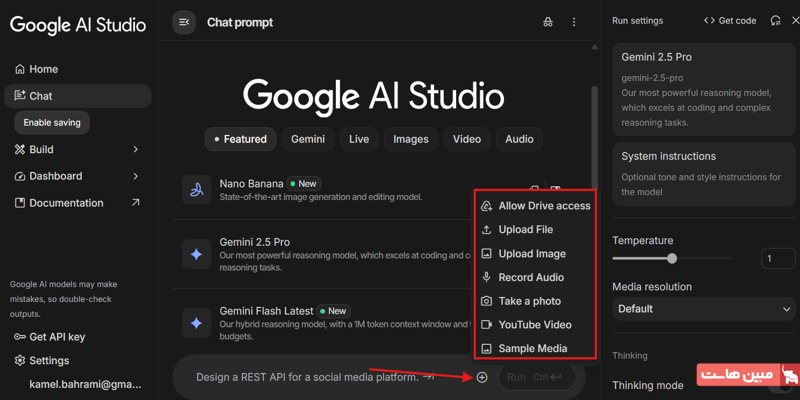
Task: Open the Media resolution dropdown
Action: [704, 309]
